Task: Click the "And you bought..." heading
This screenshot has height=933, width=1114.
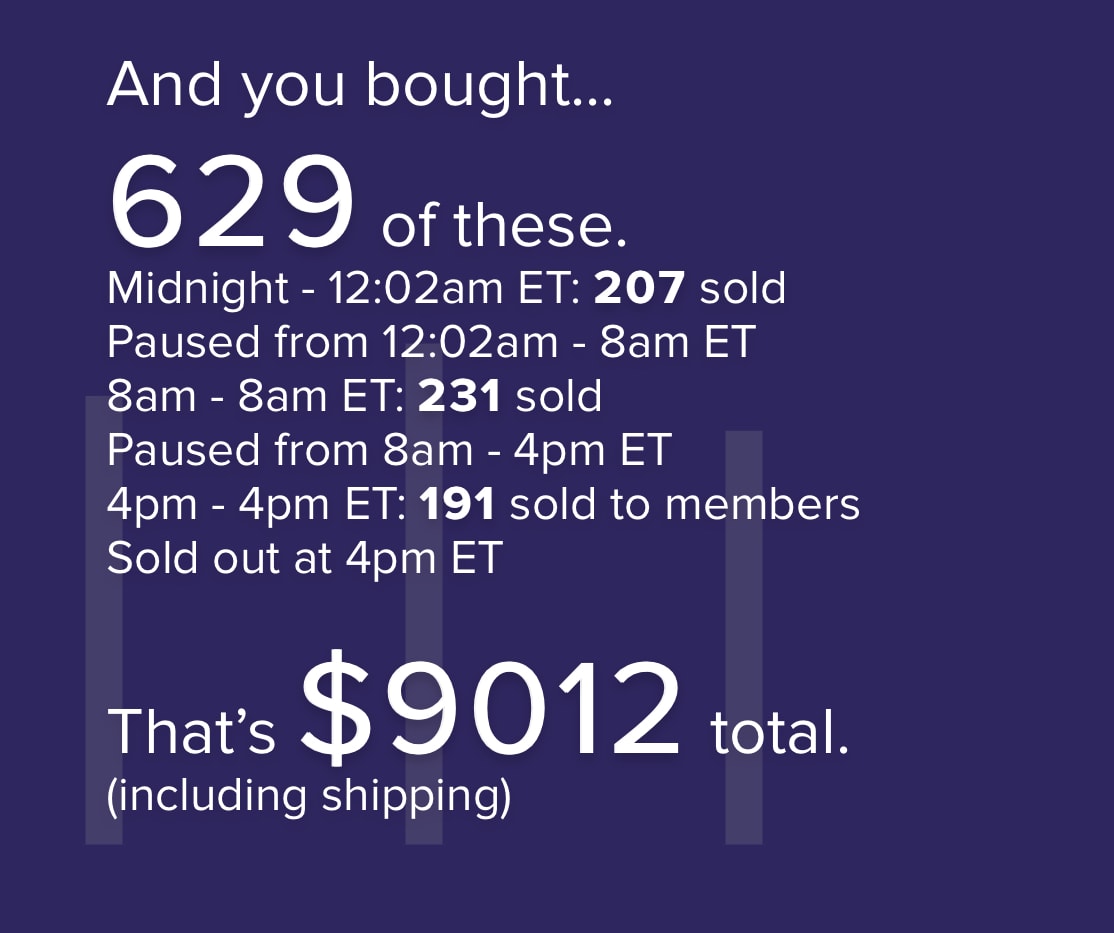Action: click(359, 85)
